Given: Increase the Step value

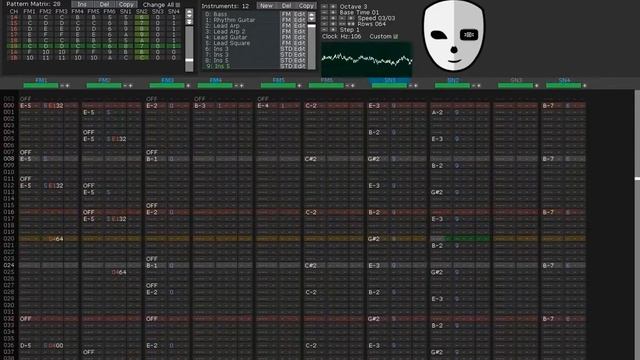Looking at the screenshot, I should point(333,29).
